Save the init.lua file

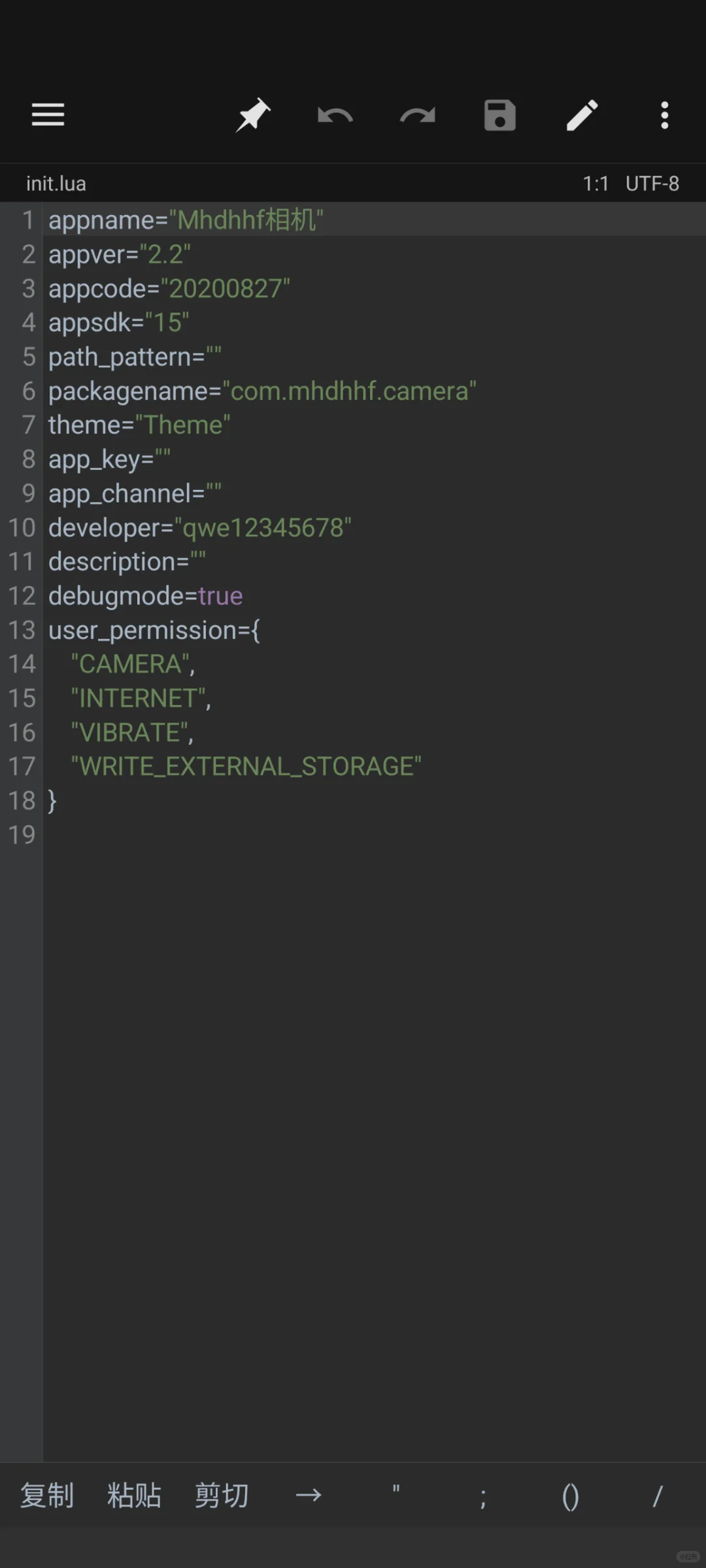pyautogui.click(x=499, y=116)
